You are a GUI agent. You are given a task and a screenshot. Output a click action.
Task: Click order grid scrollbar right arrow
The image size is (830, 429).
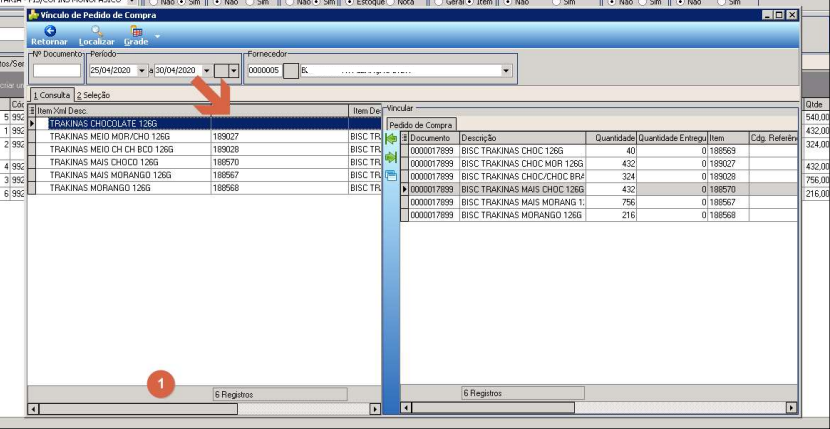pyautogui.click(x=791, y=408)
